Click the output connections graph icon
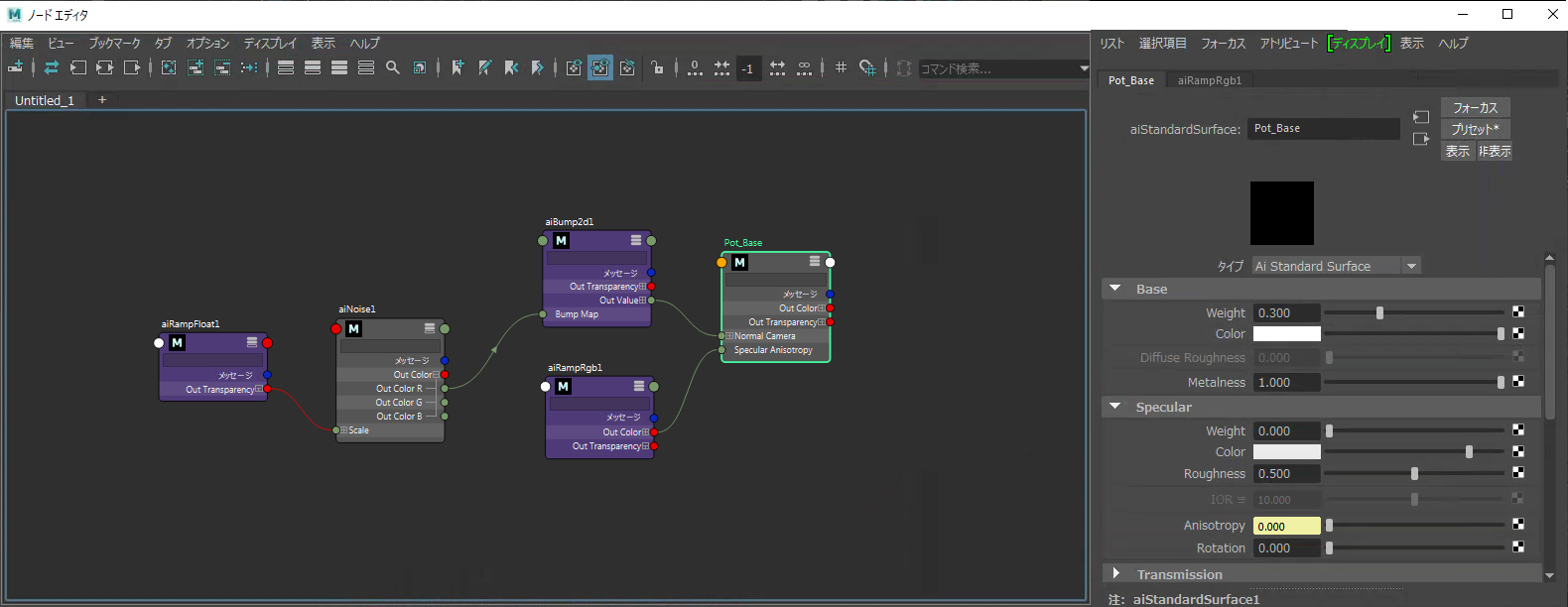Viewport: 1568px width, 607px height. [131, 67]
